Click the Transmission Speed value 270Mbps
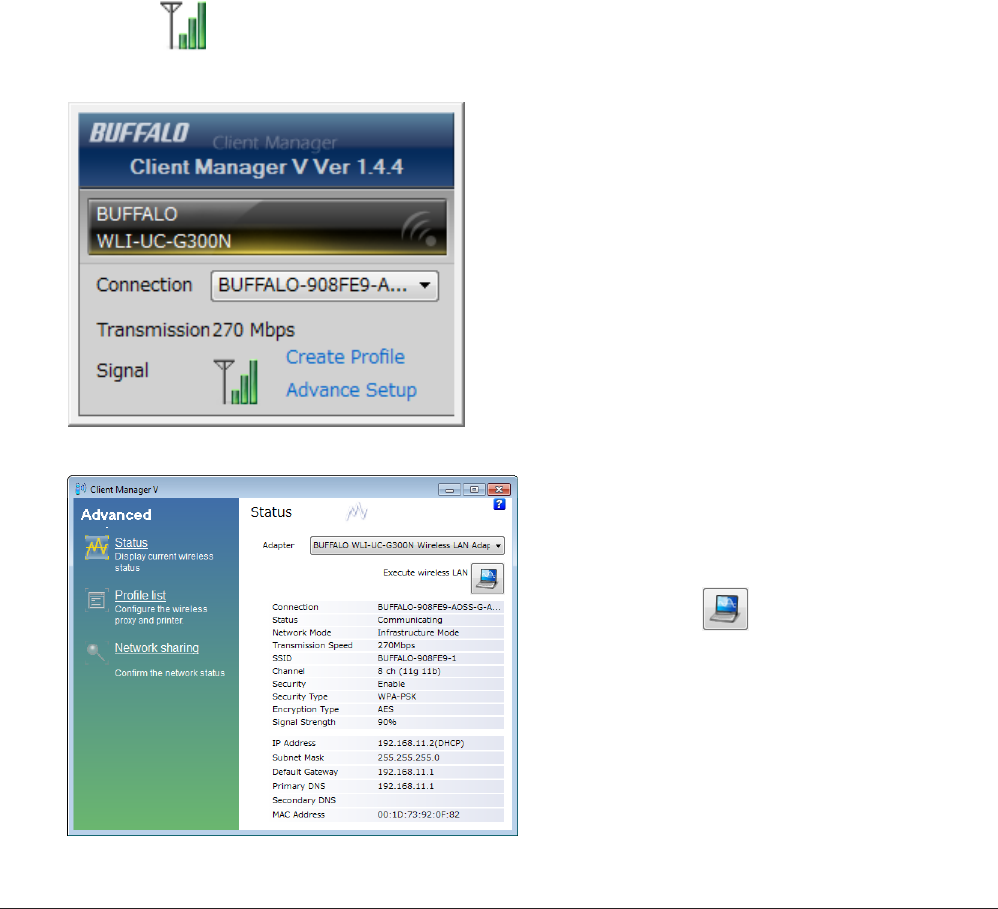The height and width of the screenshot is (909, 998). click(x=396, y=645)
